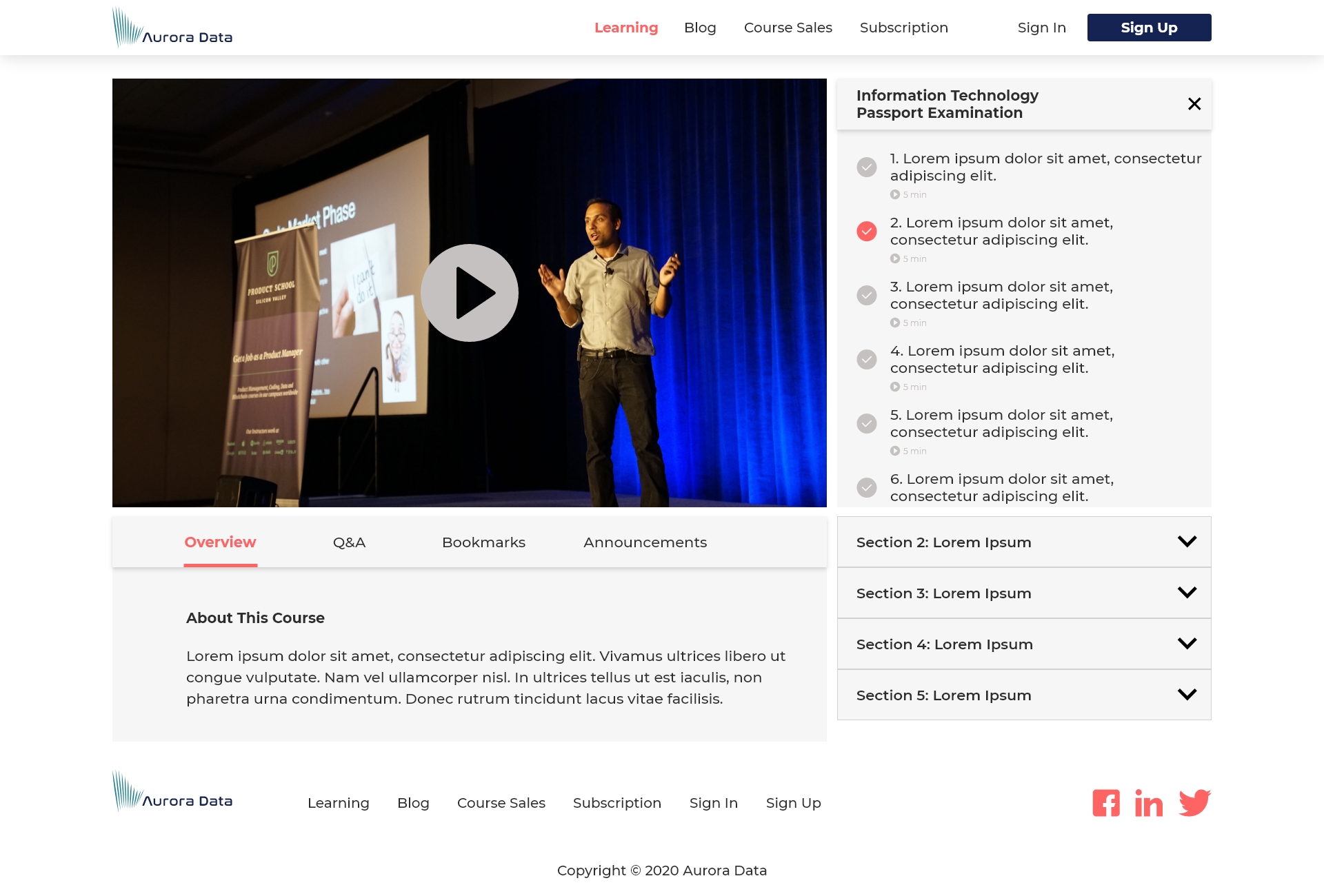
Task: Mark lesson 3 as complete
Action: pos(867,295)
